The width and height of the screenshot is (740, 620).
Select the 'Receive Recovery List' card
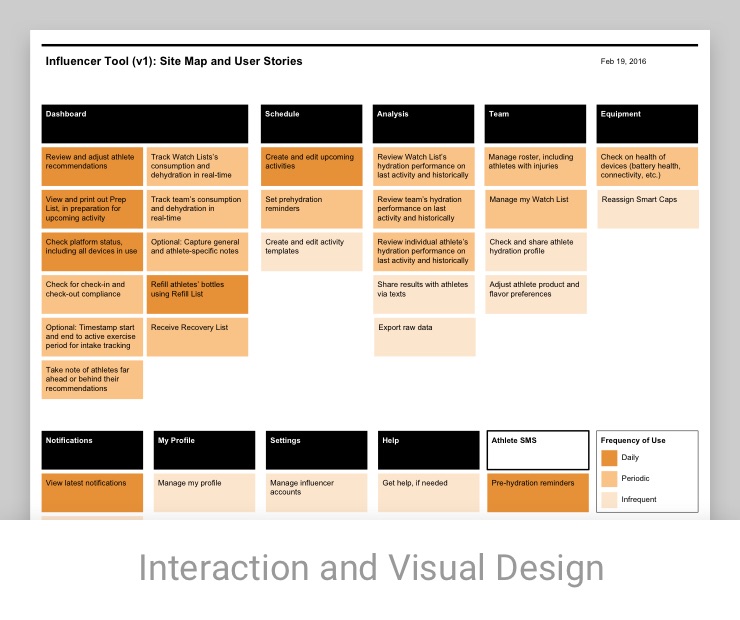pyautogui.click(x=197, y=337)
